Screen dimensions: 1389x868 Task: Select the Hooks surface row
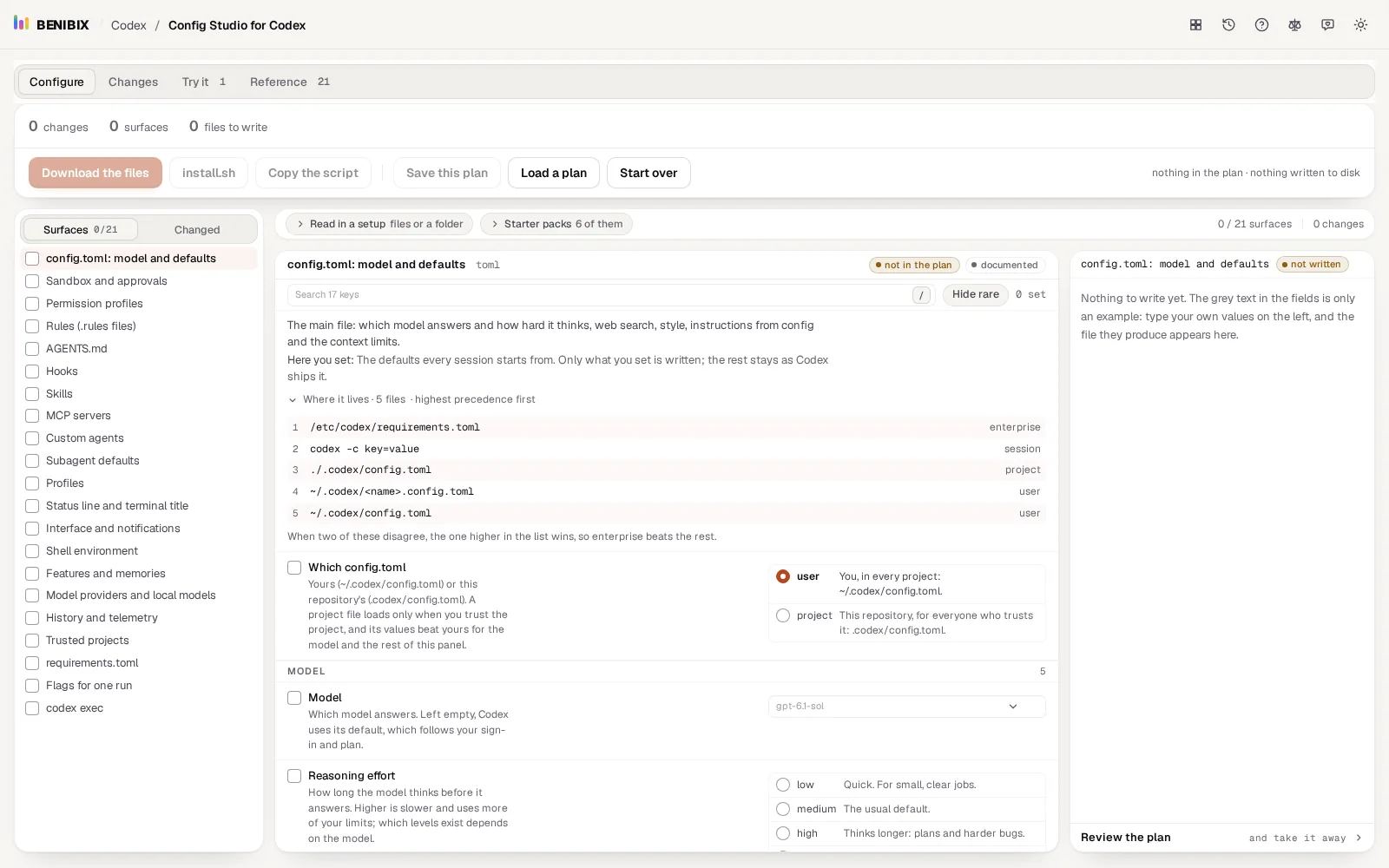tap(139, 372)
